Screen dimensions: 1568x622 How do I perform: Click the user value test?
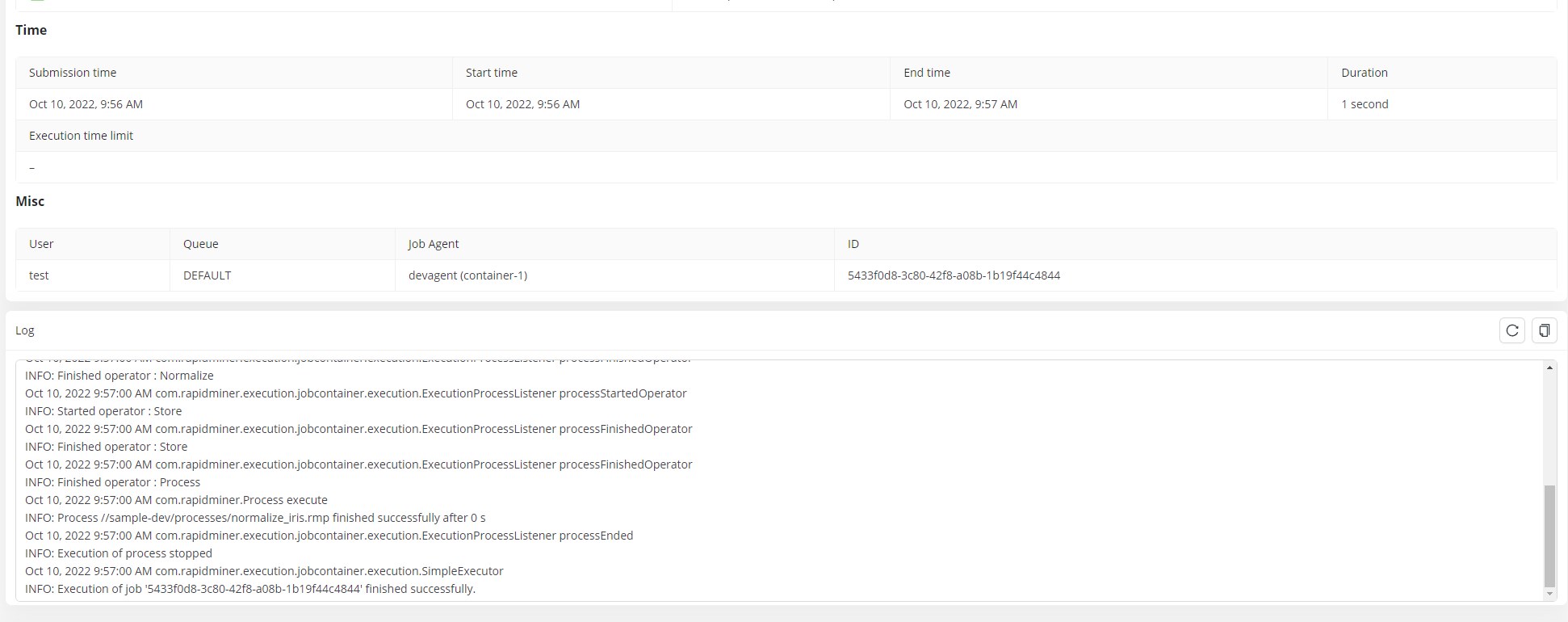pos(39,275)
